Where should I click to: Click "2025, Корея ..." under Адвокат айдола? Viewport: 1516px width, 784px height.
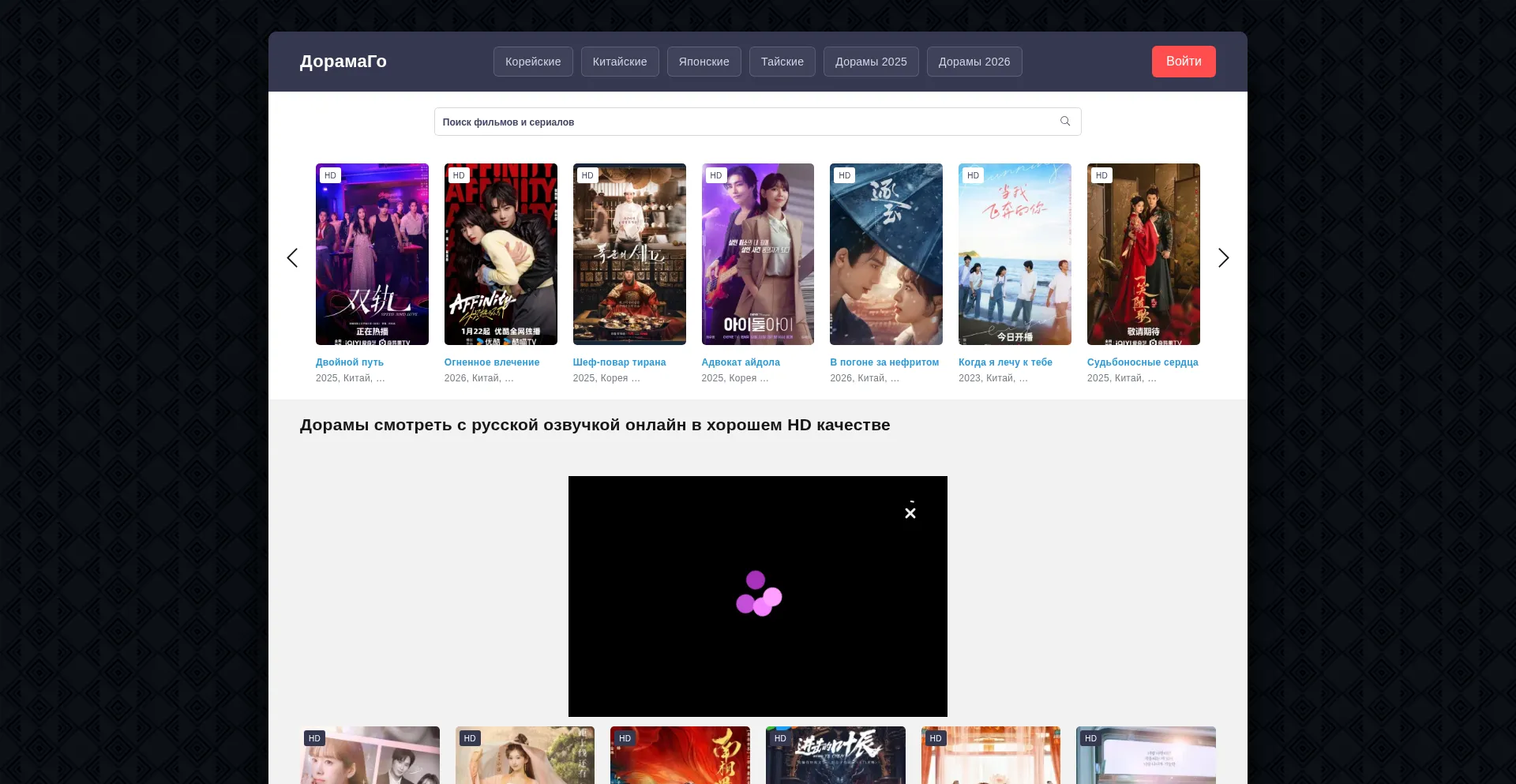click(x=735, y=378)
